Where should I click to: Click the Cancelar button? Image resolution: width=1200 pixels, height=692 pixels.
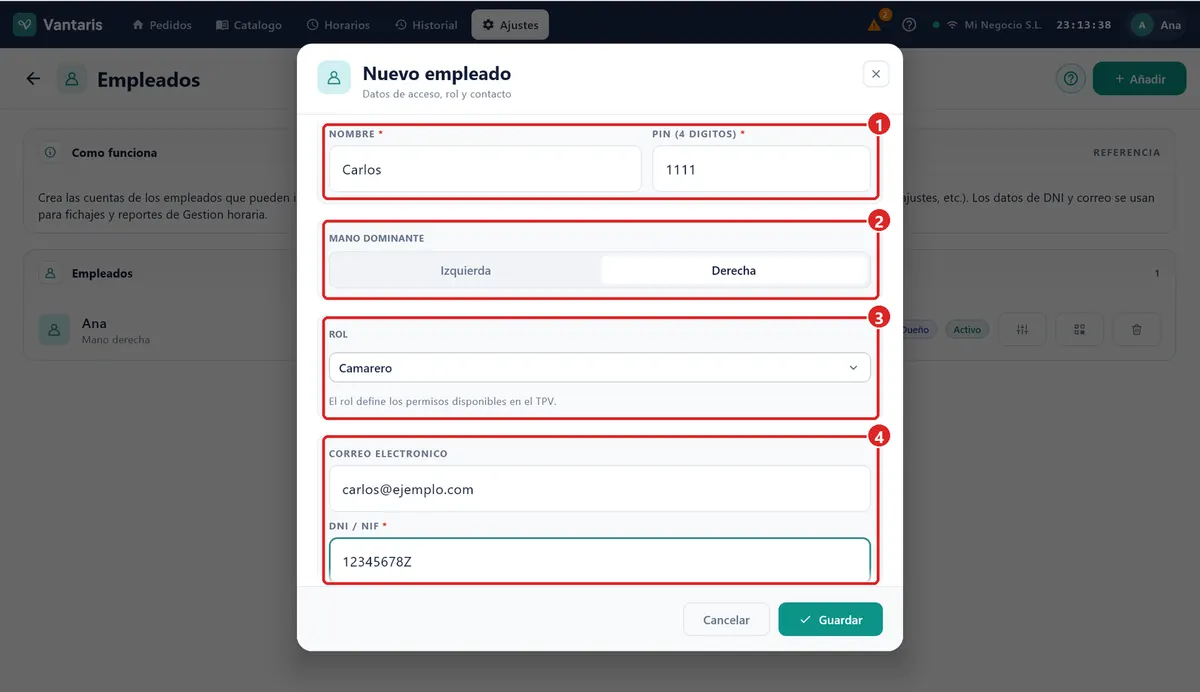(726, 620)
